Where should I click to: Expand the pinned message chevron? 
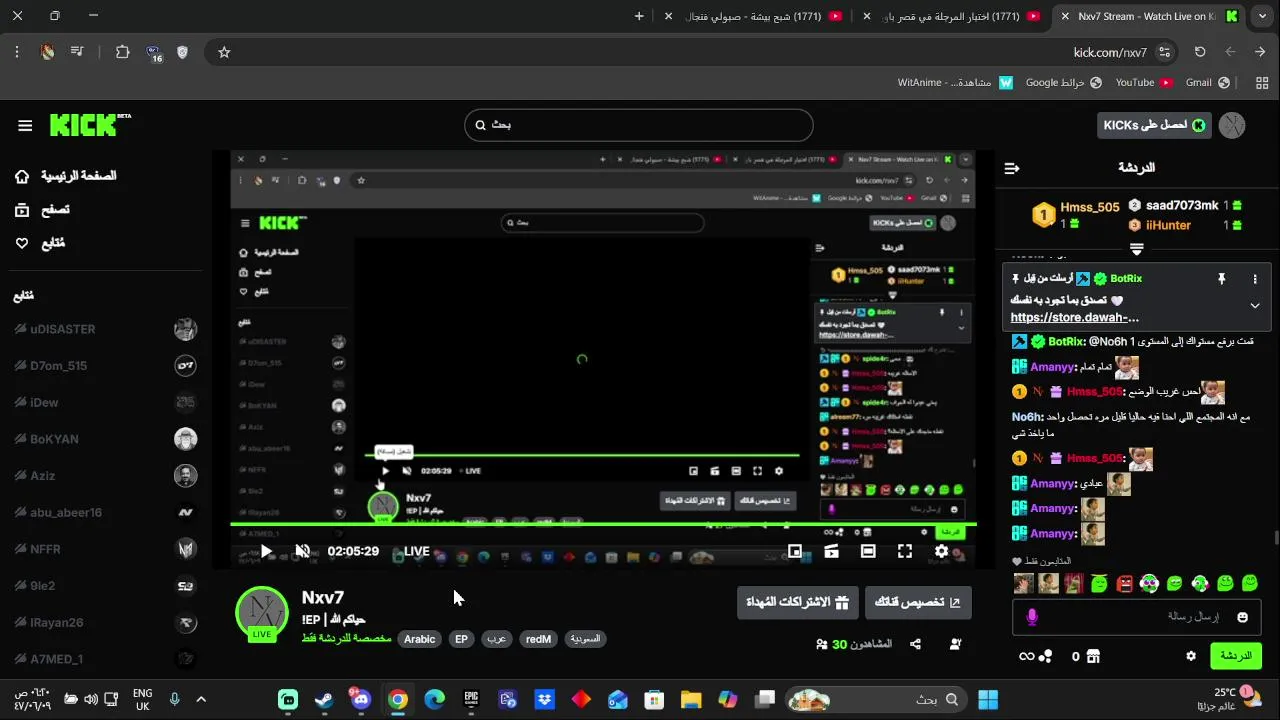tap(1255, 306)
